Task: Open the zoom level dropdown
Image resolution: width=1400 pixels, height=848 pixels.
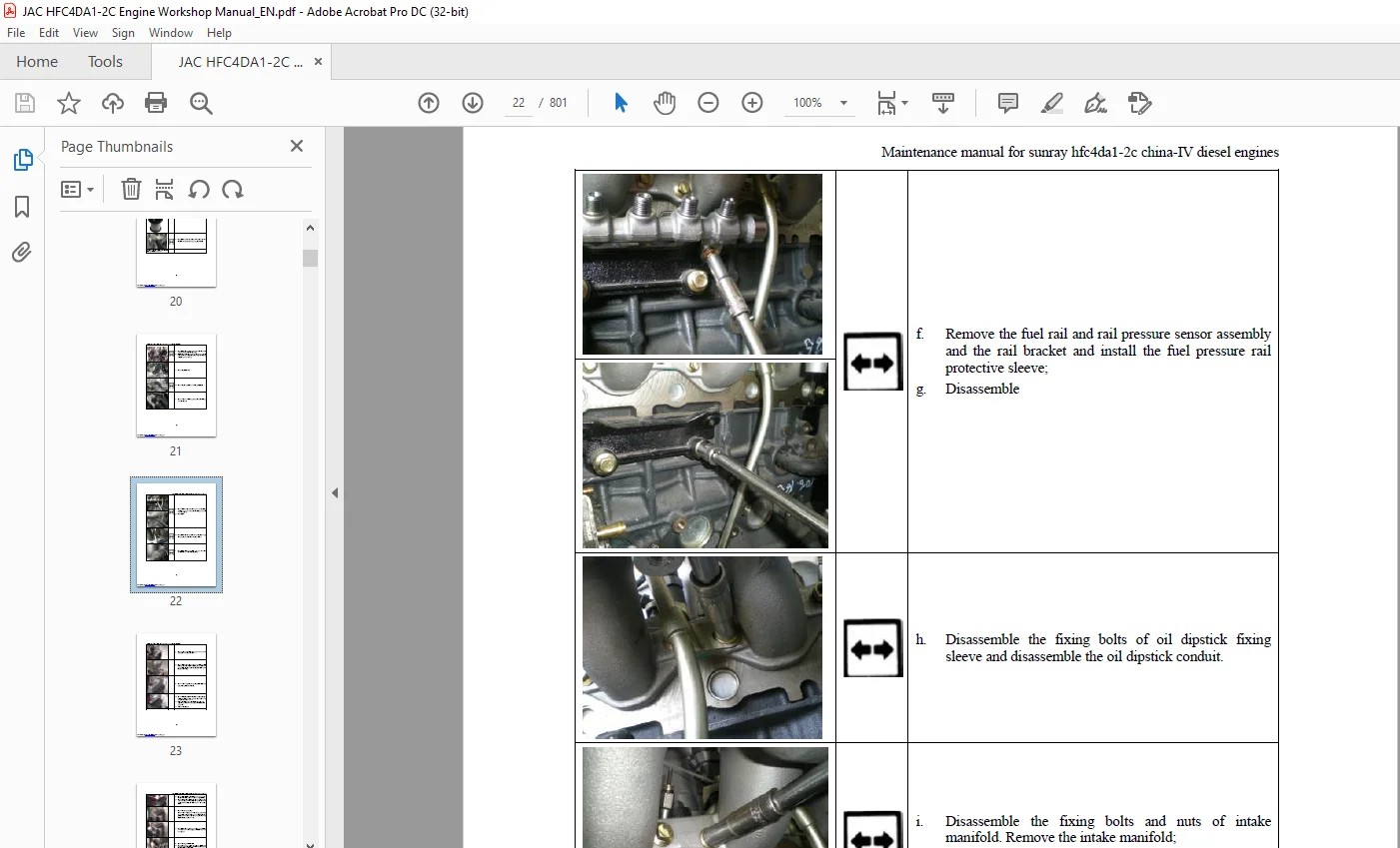Action: coord(843,103)
